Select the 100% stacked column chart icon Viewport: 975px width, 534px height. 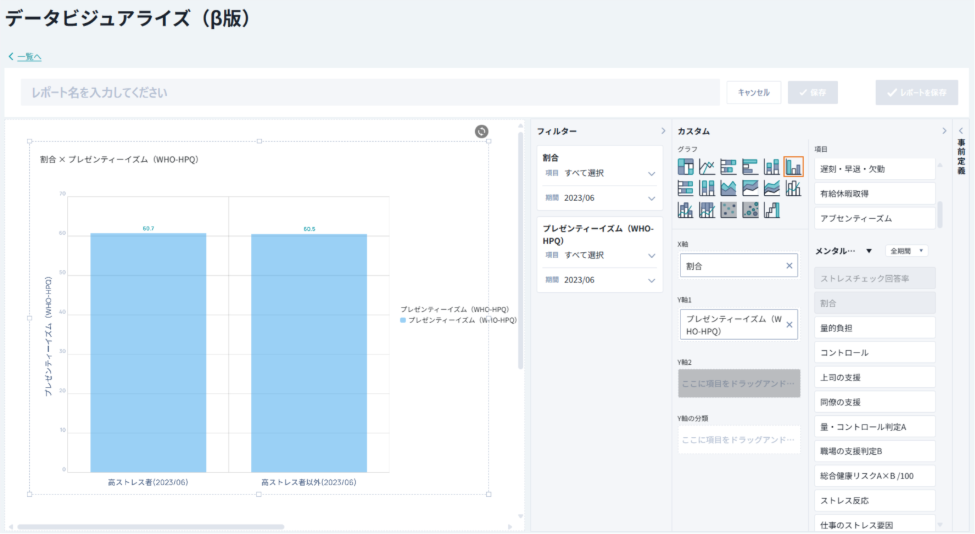(707, 188)
